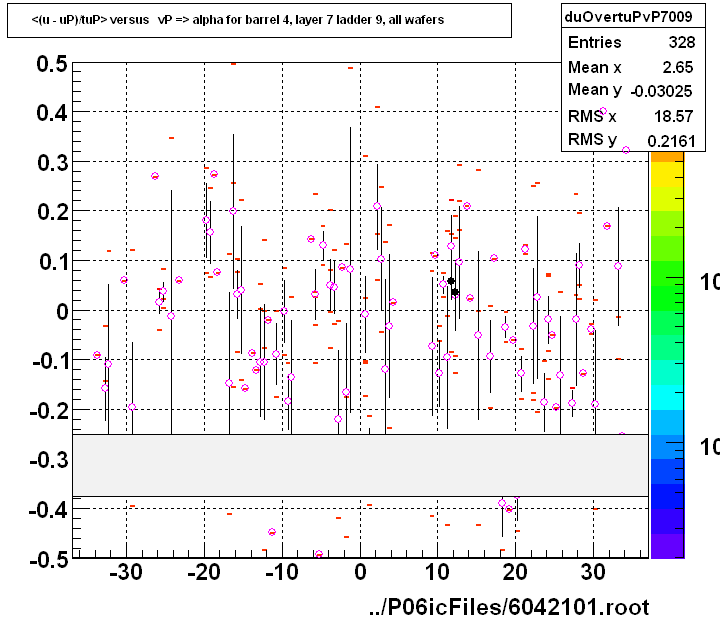Click x-axis label 30
This screenshot has height=620, width=720.
click(x=593, y=573)
